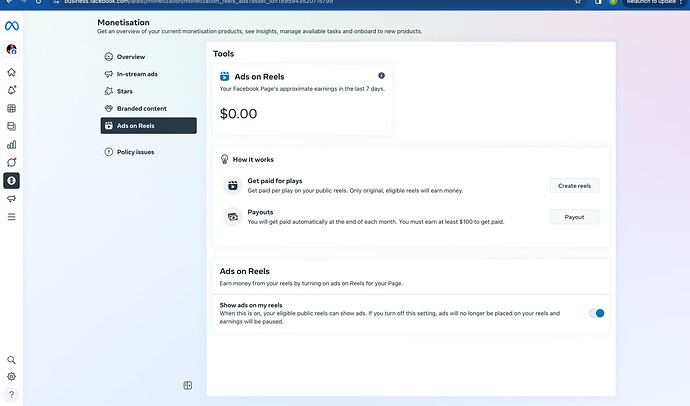690x406 pixels.
Task: Open the Help question mark icon
Action: point(11,395)
